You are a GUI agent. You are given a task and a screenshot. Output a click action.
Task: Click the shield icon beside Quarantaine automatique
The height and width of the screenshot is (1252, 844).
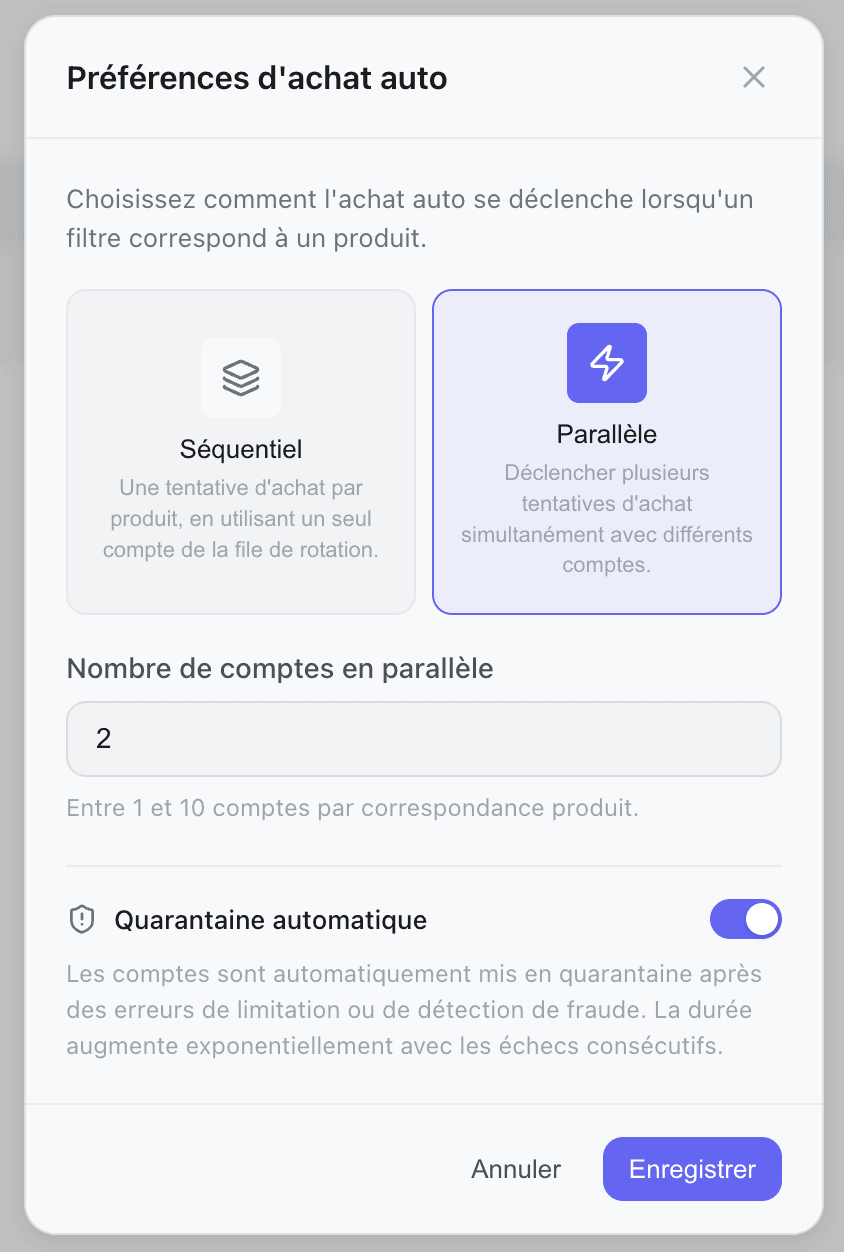tap(81, 920)
